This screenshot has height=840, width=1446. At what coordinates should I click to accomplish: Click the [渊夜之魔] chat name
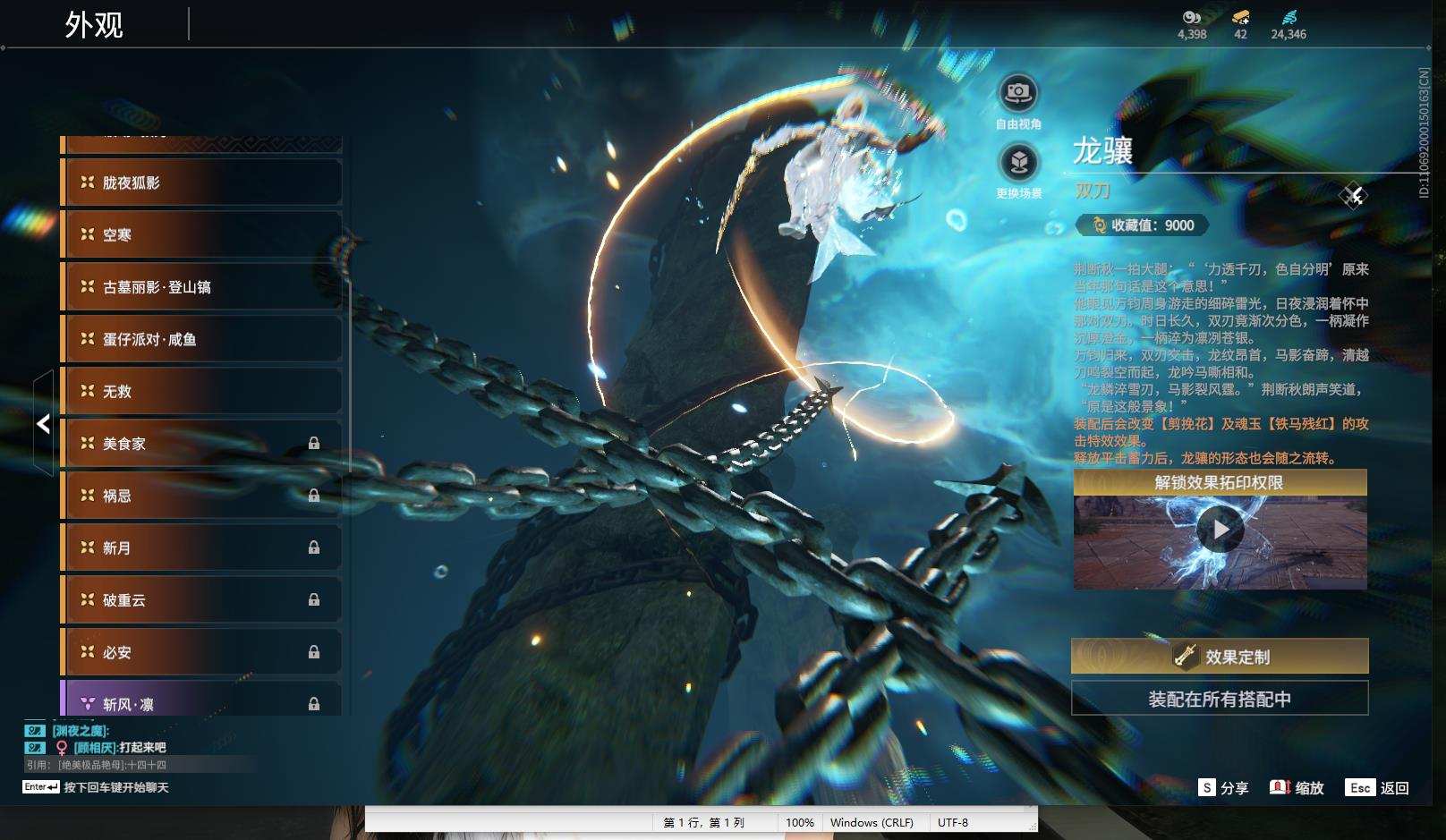(x=79, y=731)
